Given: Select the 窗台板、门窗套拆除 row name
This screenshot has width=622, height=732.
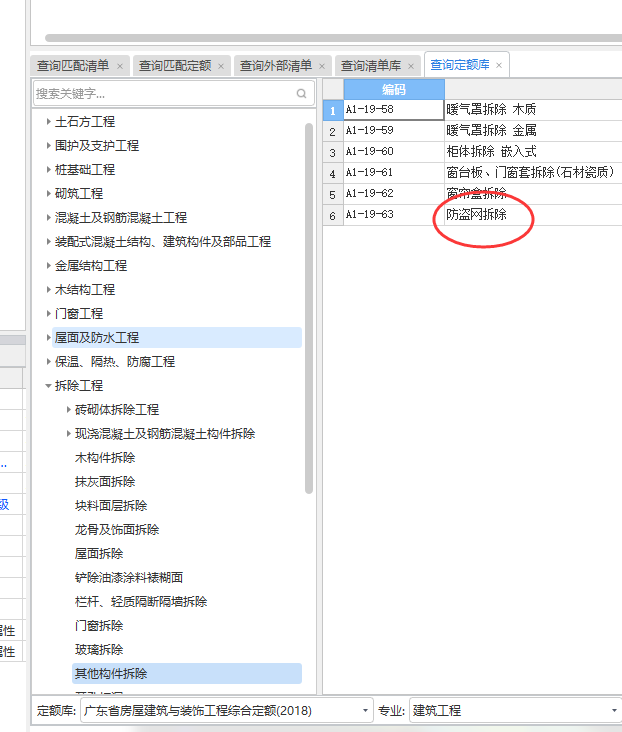Looking at the screenshot, I should click(530, 173).
